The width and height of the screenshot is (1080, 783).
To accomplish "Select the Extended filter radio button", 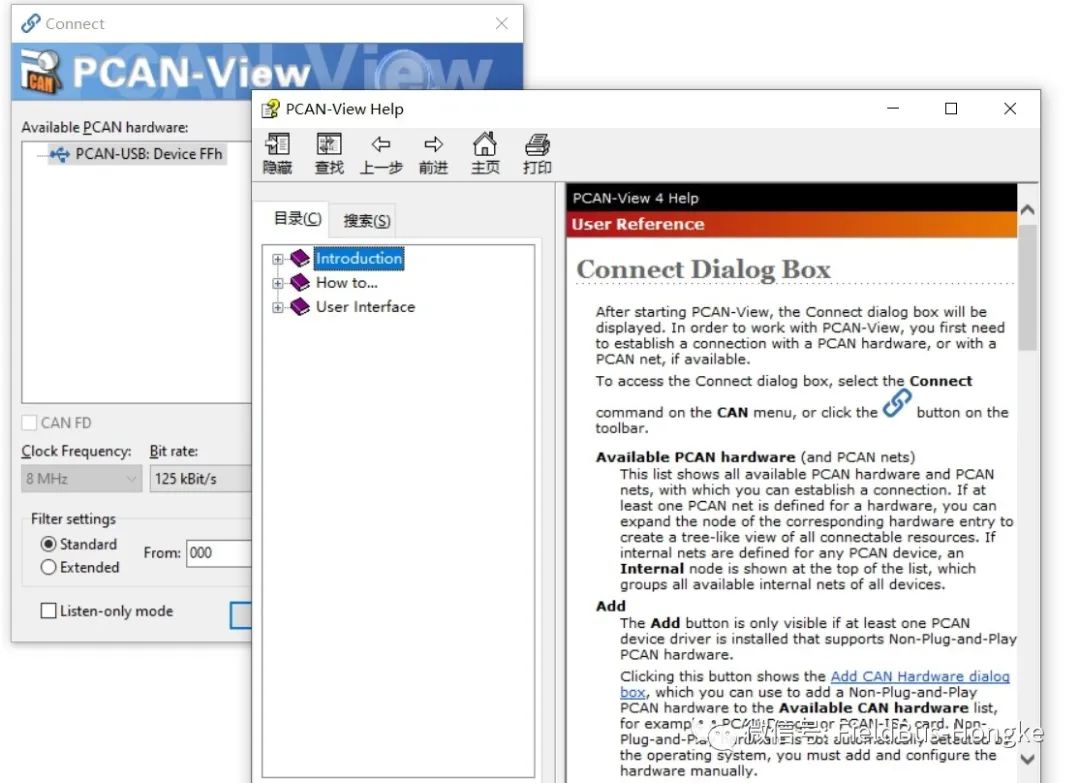I will tap(48, 567).
